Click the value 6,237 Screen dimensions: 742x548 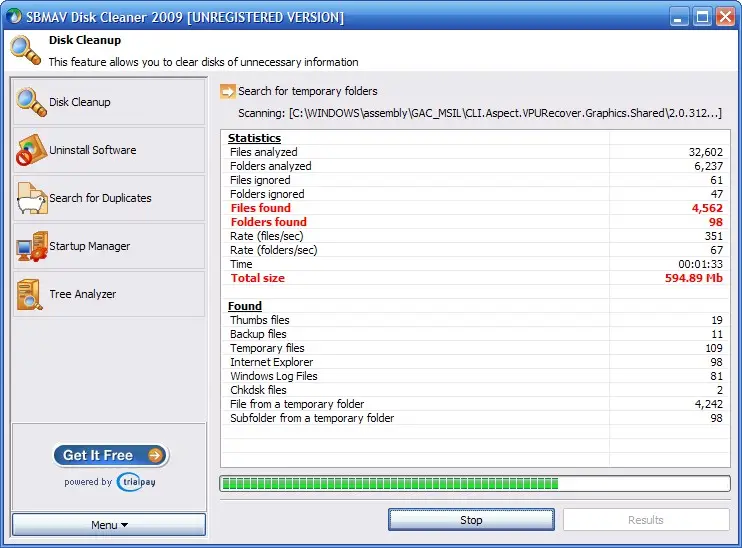(708, 166)
